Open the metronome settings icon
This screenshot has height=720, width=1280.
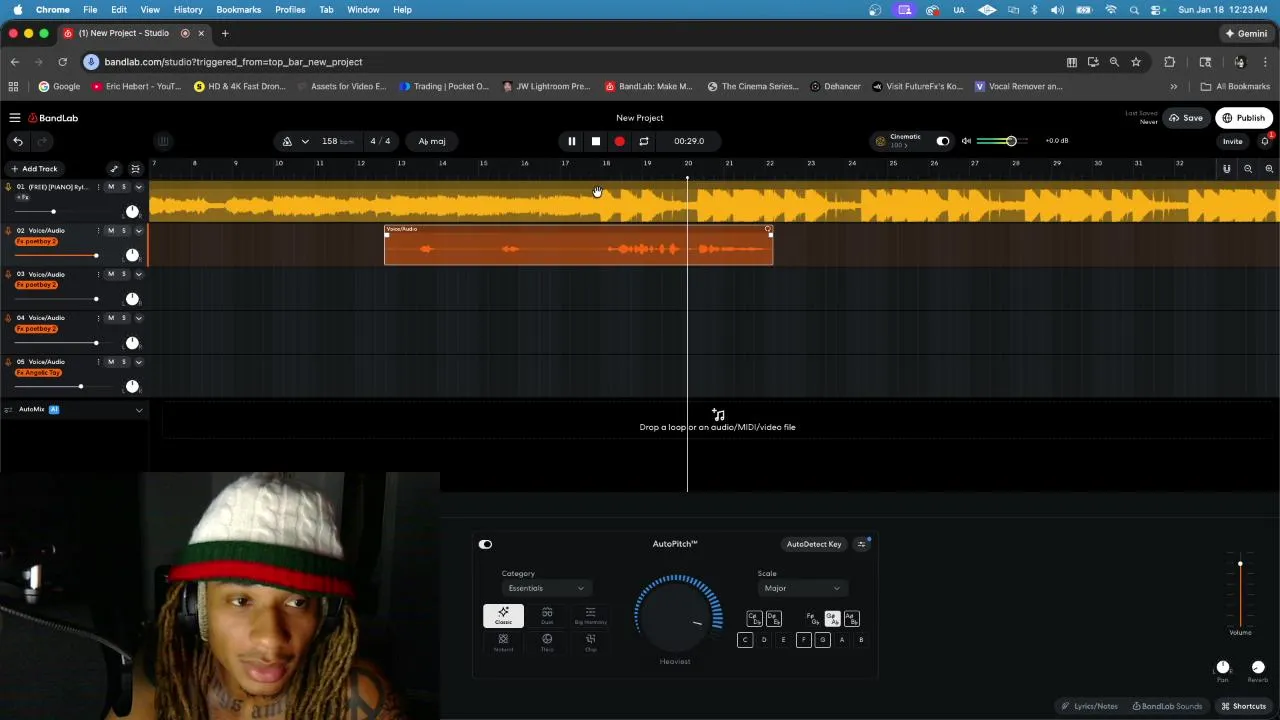287,141
